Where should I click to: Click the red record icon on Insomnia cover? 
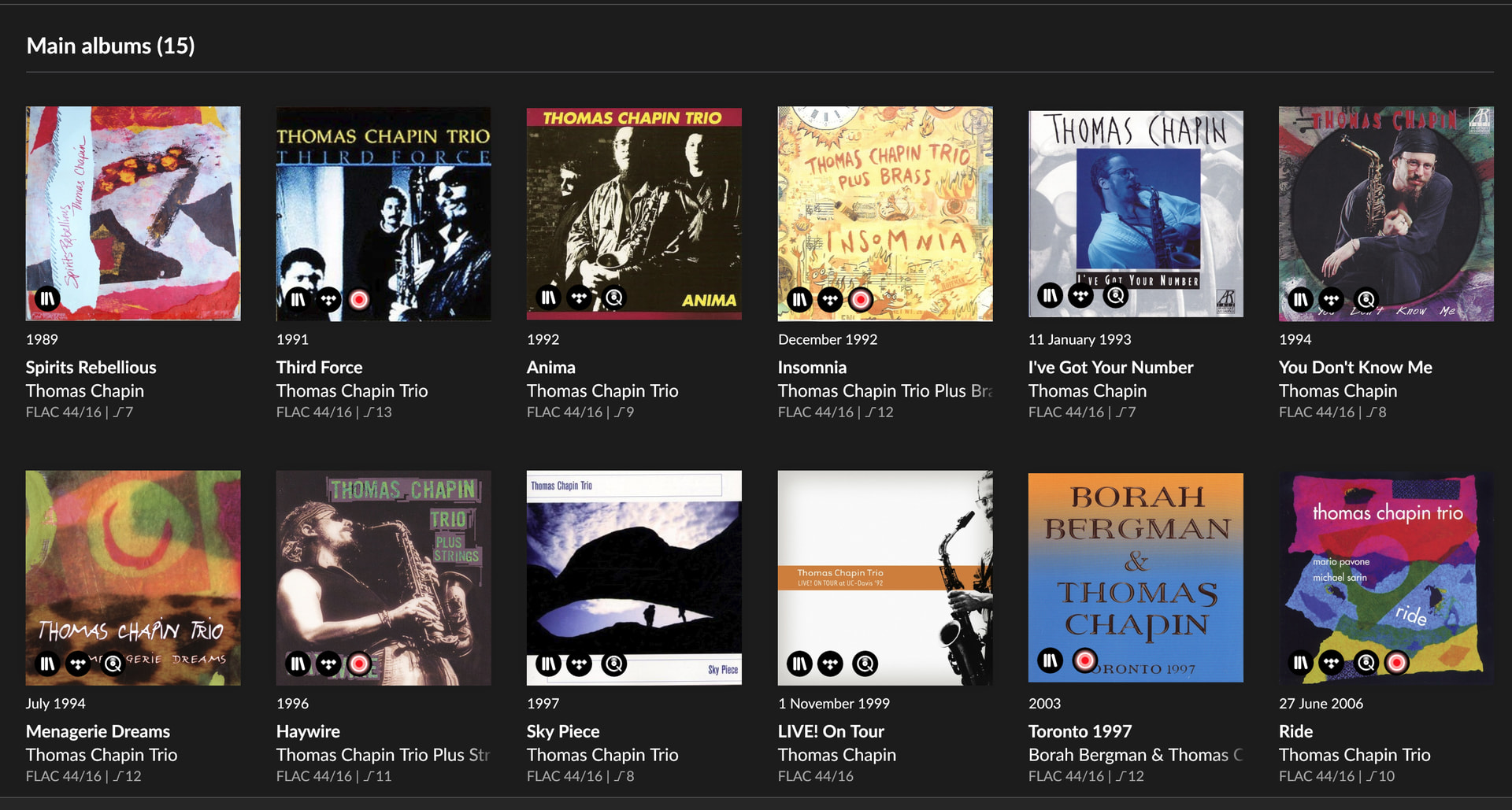861,299
